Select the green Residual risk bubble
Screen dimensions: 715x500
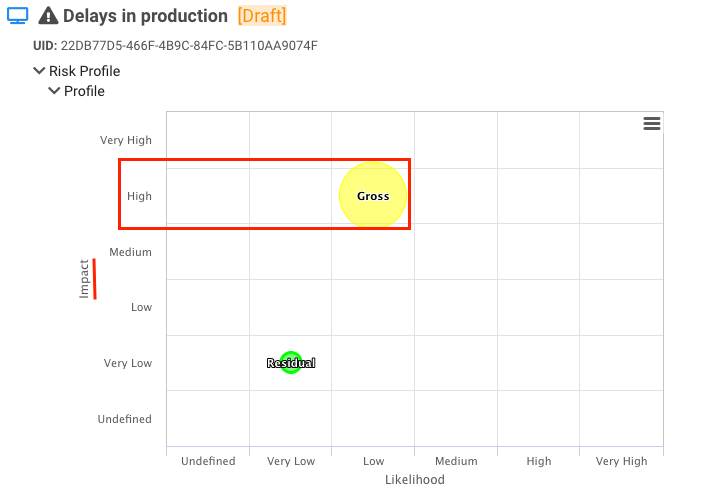coord(291,363)
